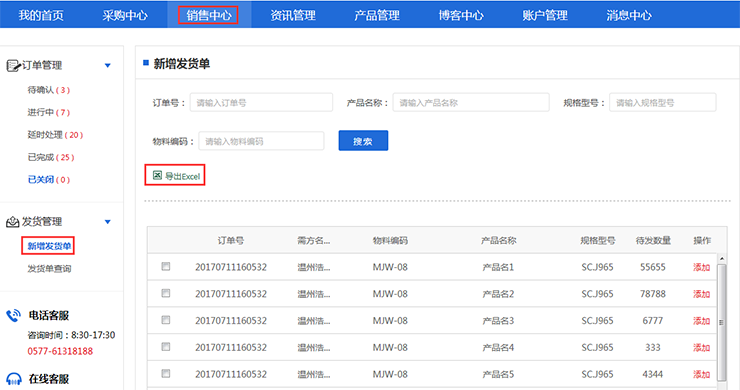The height and width of the screenshot is (390, 740).
Task: Open the 我的首页 tab
Action: pos(41,15)
